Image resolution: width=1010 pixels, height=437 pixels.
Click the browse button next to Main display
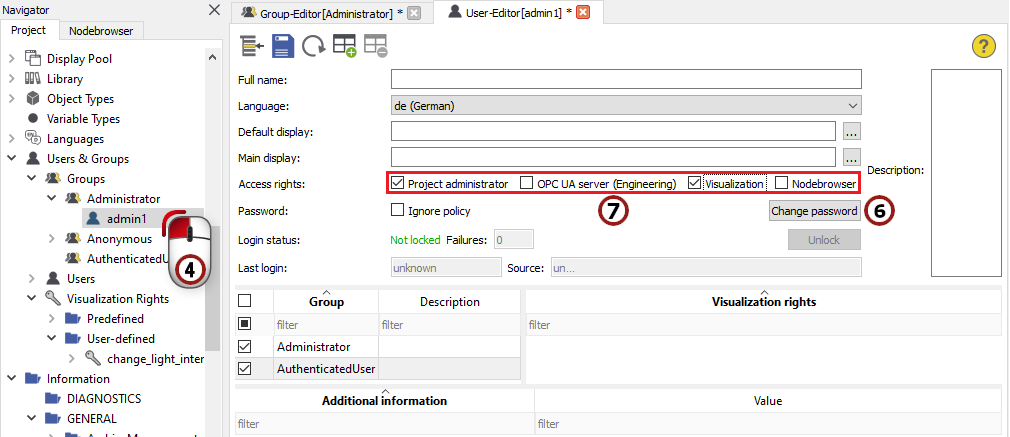[851, 157]
